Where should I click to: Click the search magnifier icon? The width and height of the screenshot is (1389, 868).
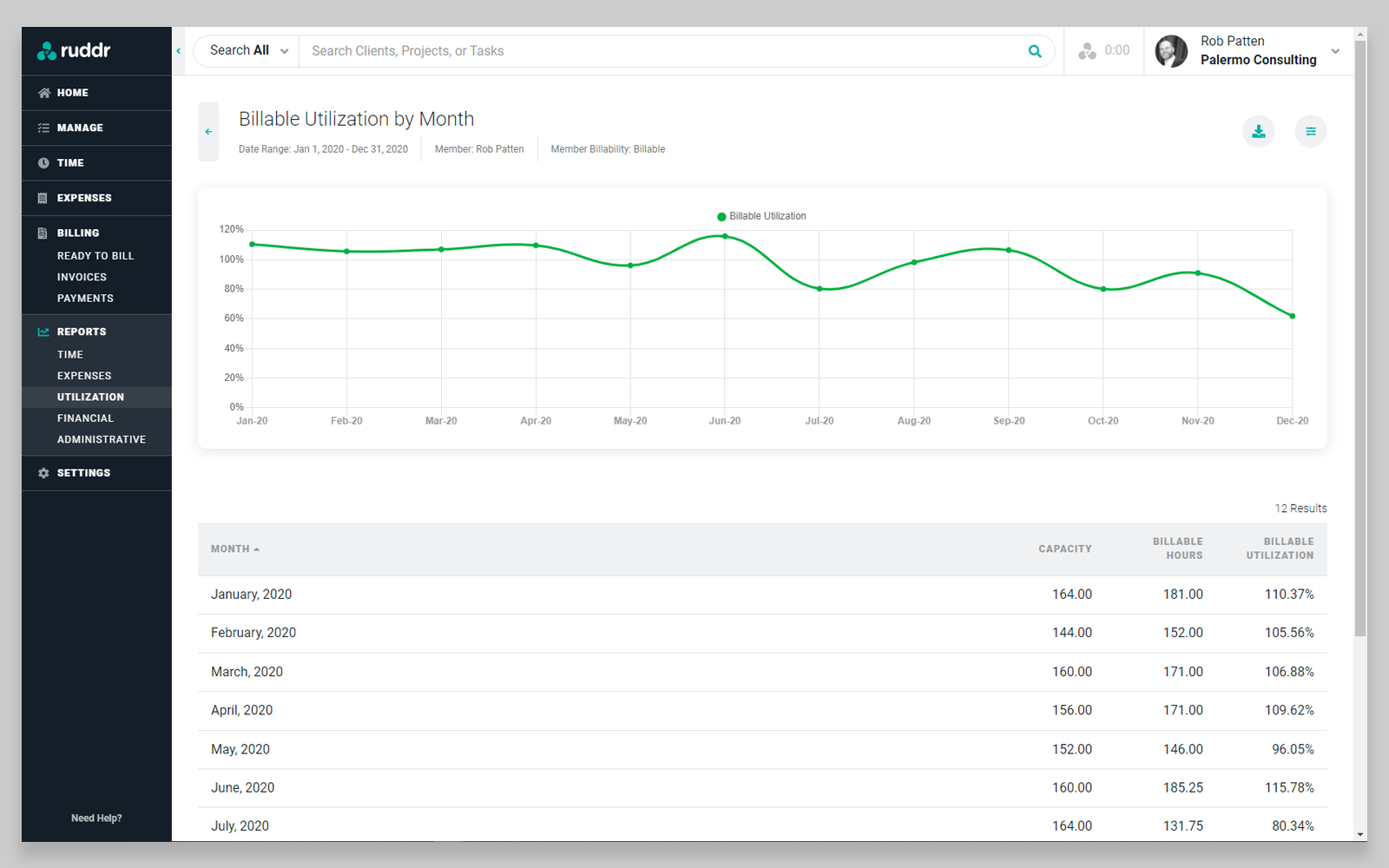pos(1035,50)
